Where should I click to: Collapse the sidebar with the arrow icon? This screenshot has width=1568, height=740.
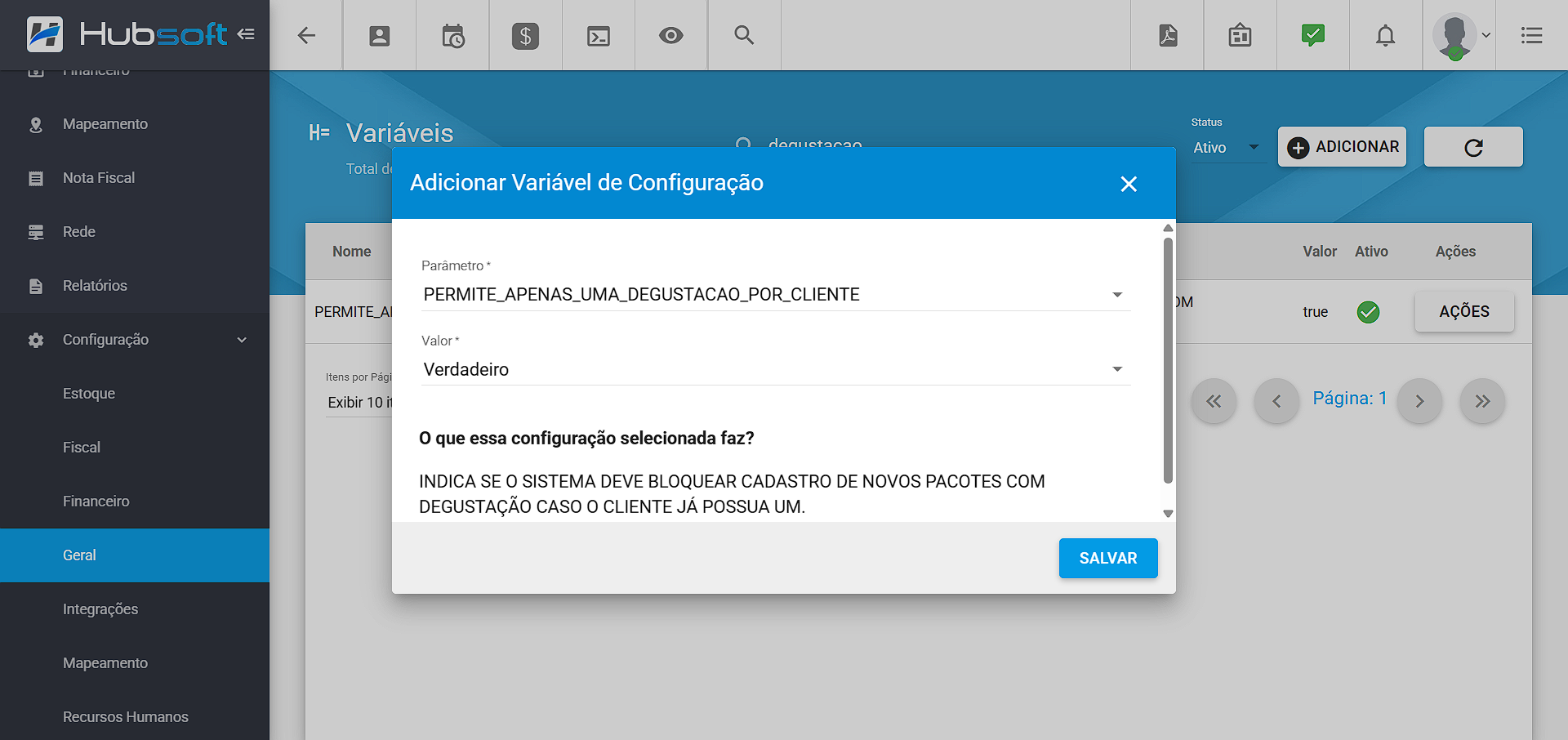(x=246, y=34)
